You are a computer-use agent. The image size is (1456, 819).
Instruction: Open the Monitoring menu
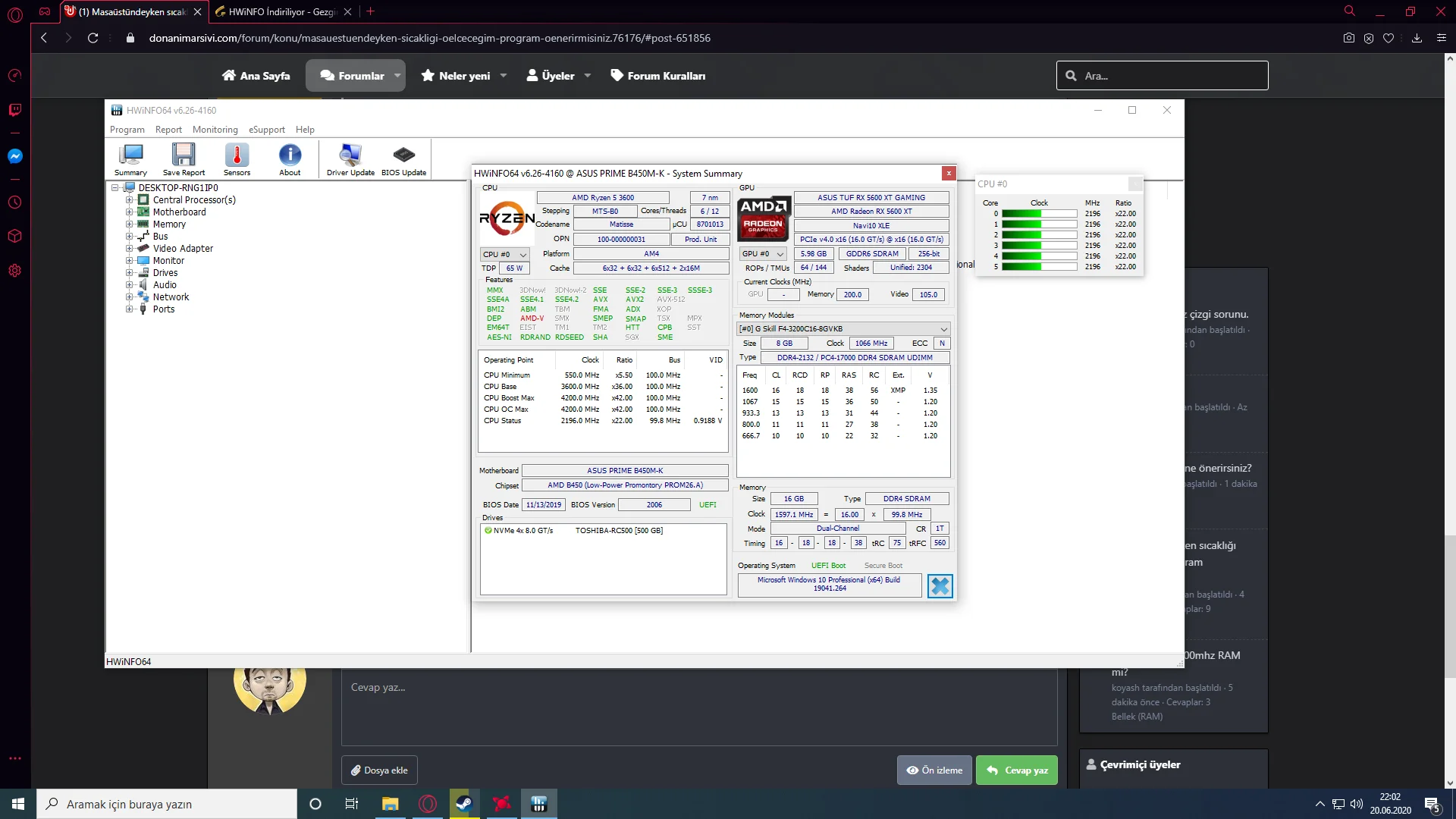[215, 130]
